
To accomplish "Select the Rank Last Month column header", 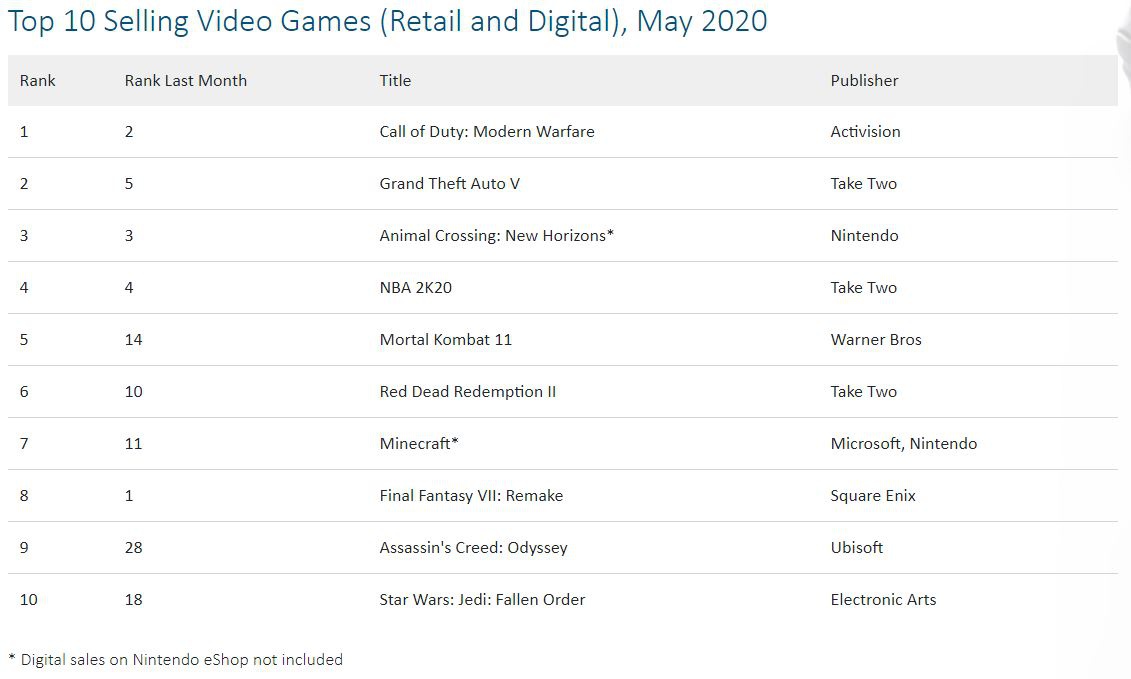I will (x=185, y=81).
